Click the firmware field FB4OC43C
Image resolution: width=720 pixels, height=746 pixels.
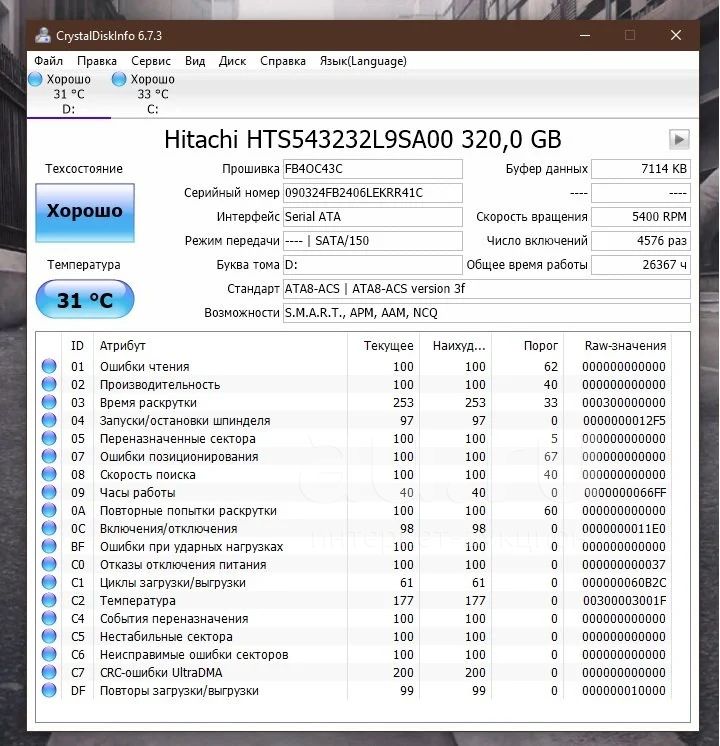[373, 169]
